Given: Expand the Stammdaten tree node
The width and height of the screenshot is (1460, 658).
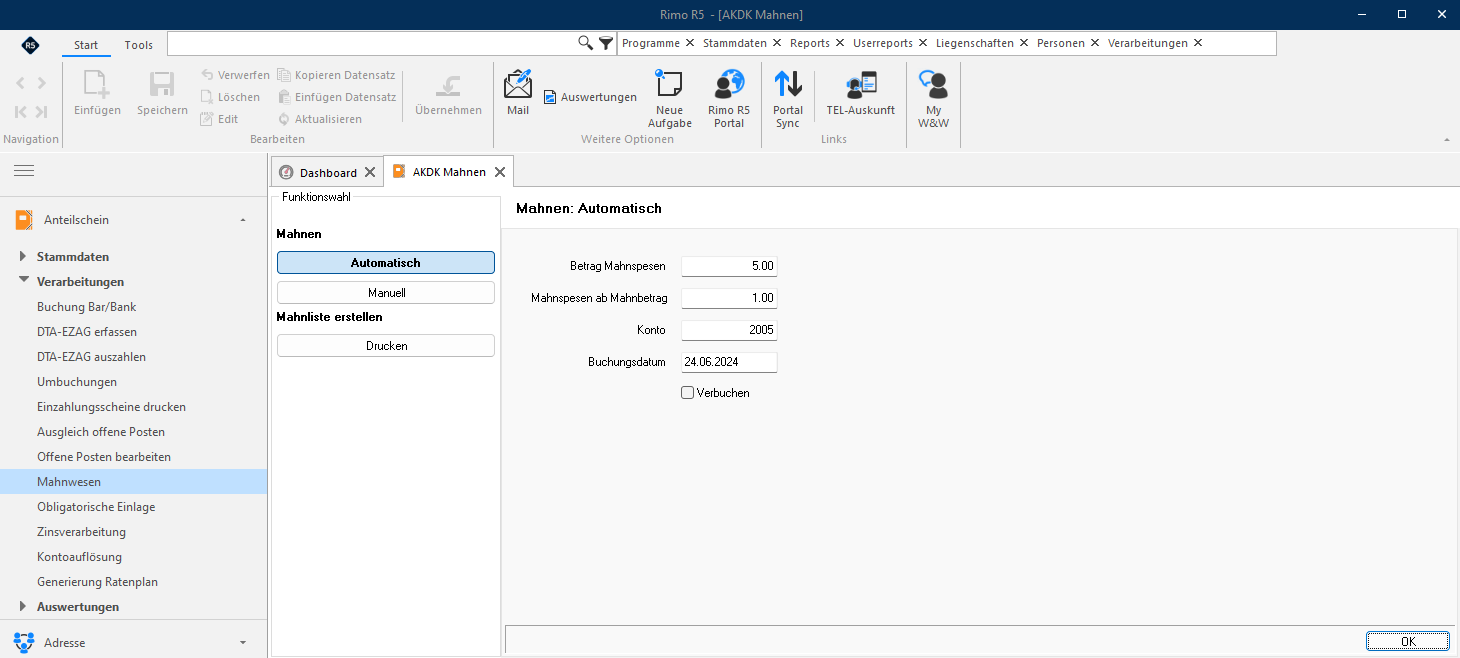Looking at the screenshot, I should (23, 257).
